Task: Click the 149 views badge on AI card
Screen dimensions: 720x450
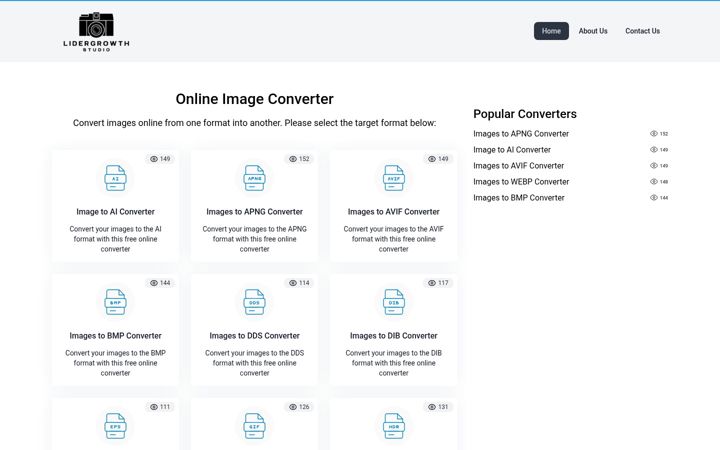Action: [x=160, y=159]
